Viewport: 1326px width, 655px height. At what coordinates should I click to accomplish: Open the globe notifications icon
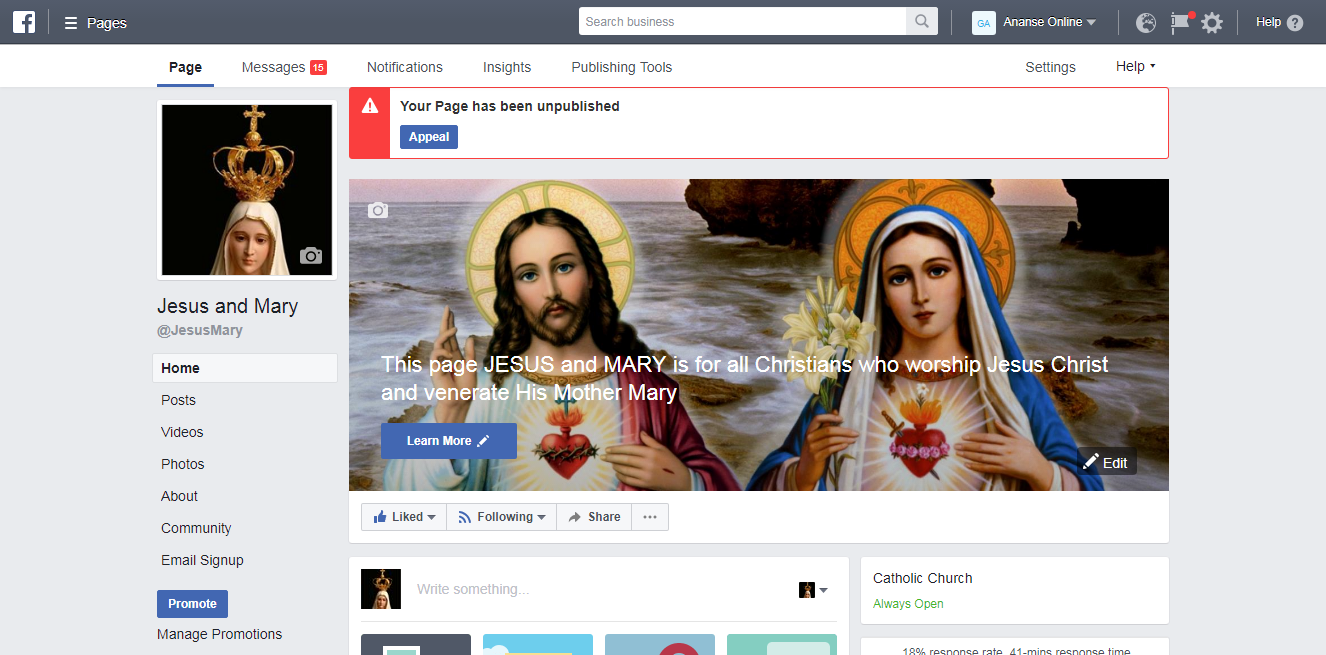pos(1146,23)
